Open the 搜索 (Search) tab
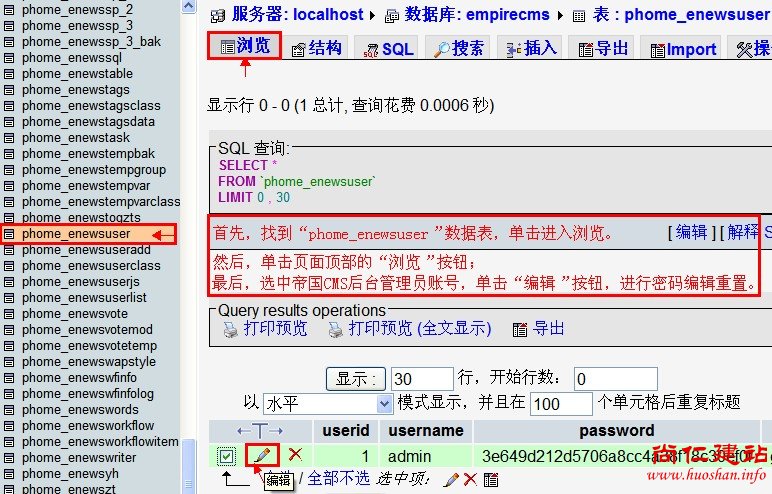This screenshot has width=772, height=494. pyautogui.click(x=458, y=48)
